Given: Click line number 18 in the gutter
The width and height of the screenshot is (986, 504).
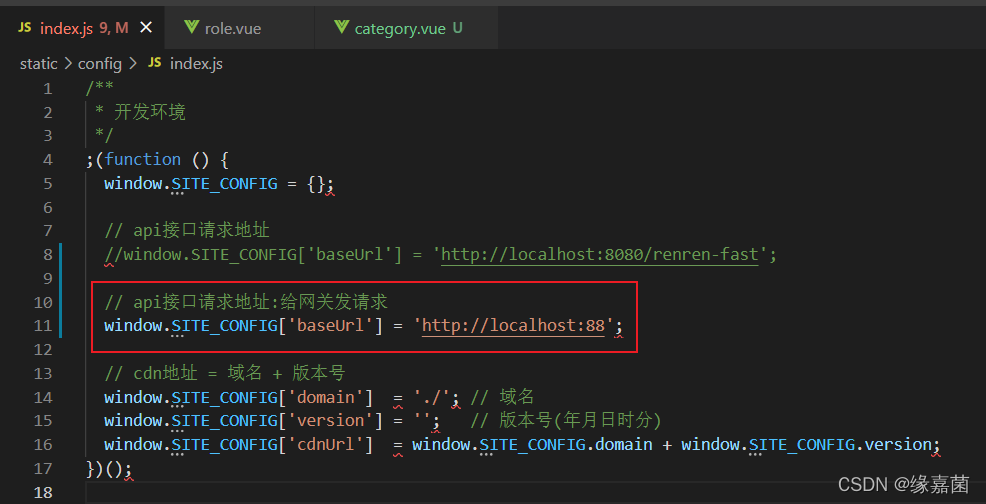Looking at the screenshot, I should [x=43, y=492].
